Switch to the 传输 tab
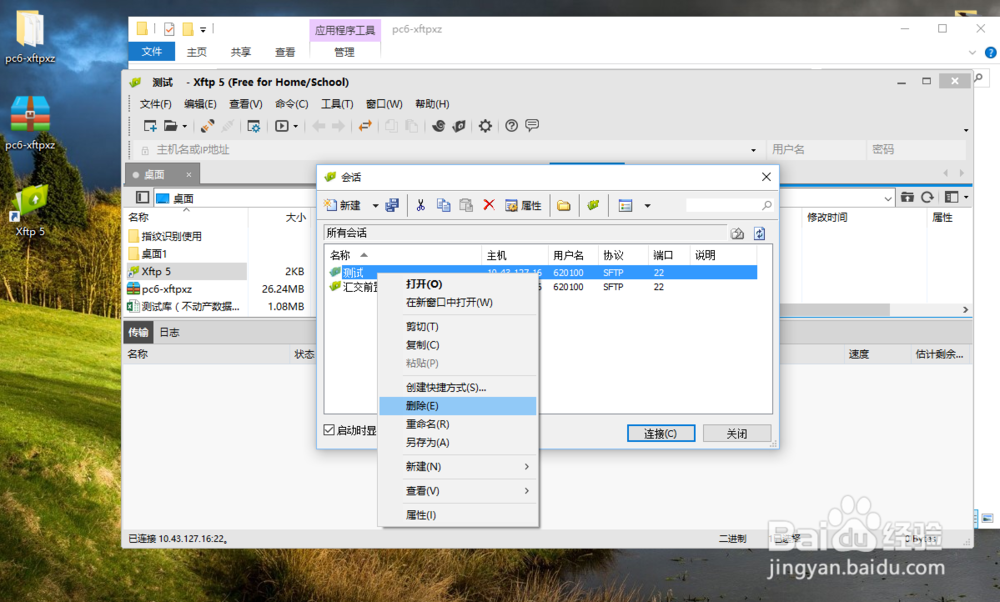The image size is (1000, 602). point(138,332)
